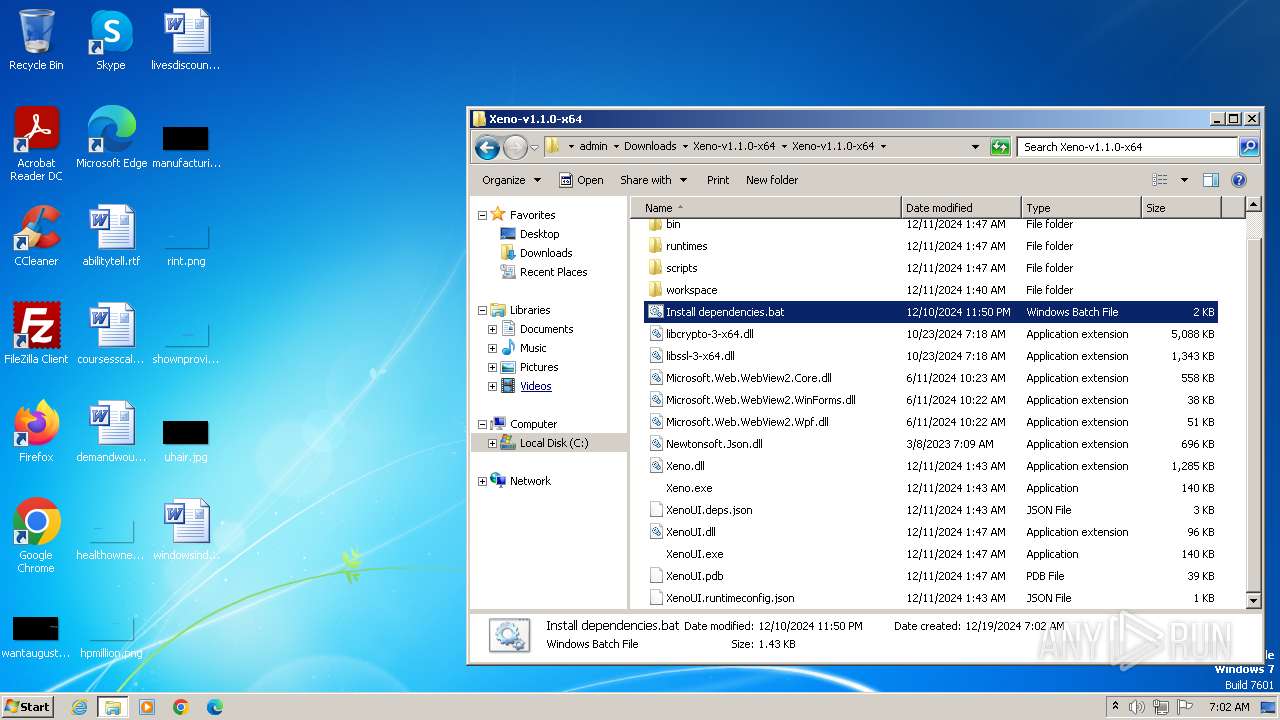Select Xeno.exe in file list
Image resolution: width=1280 pixels, height=720 pixels.
[x=689, y=488]
